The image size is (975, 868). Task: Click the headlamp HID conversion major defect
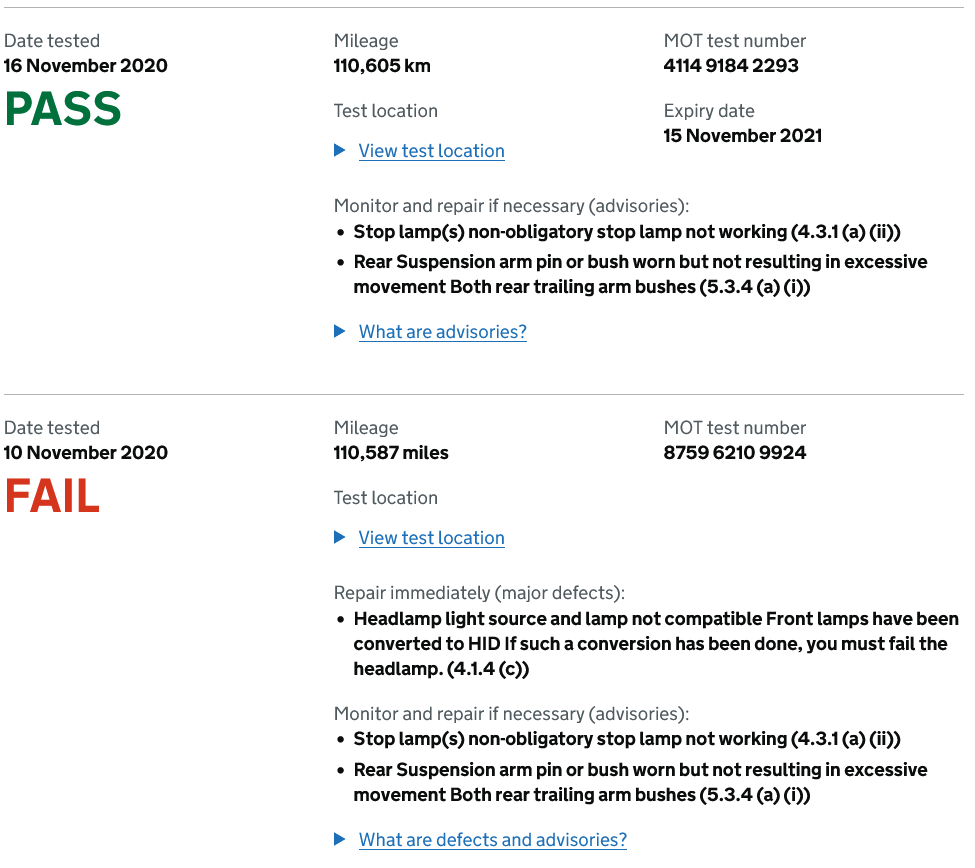pos(656,644)
